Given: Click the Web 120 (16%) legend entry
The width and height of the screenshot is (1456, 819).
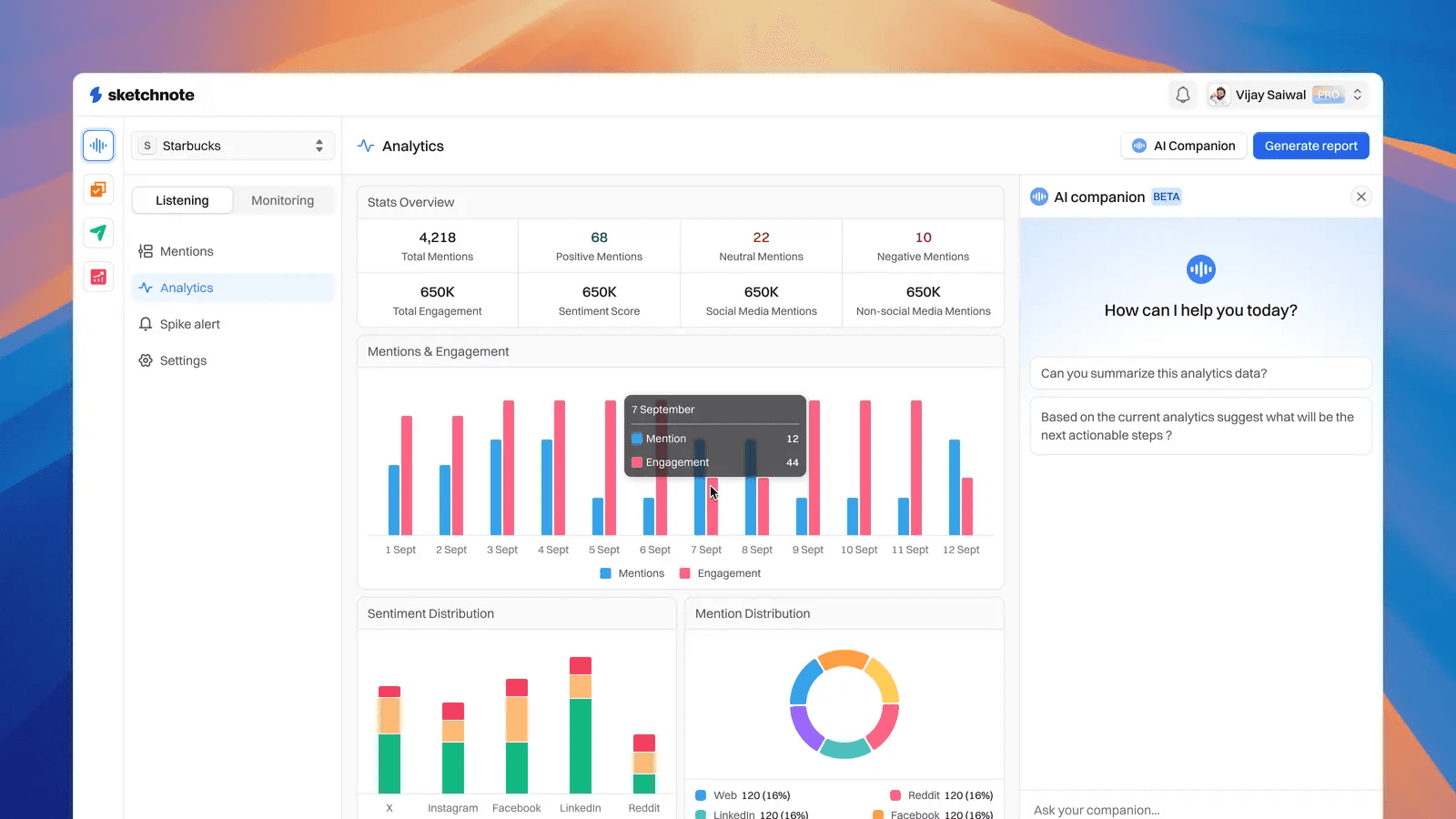Looking at the screenshot, I should click(743, 795).
